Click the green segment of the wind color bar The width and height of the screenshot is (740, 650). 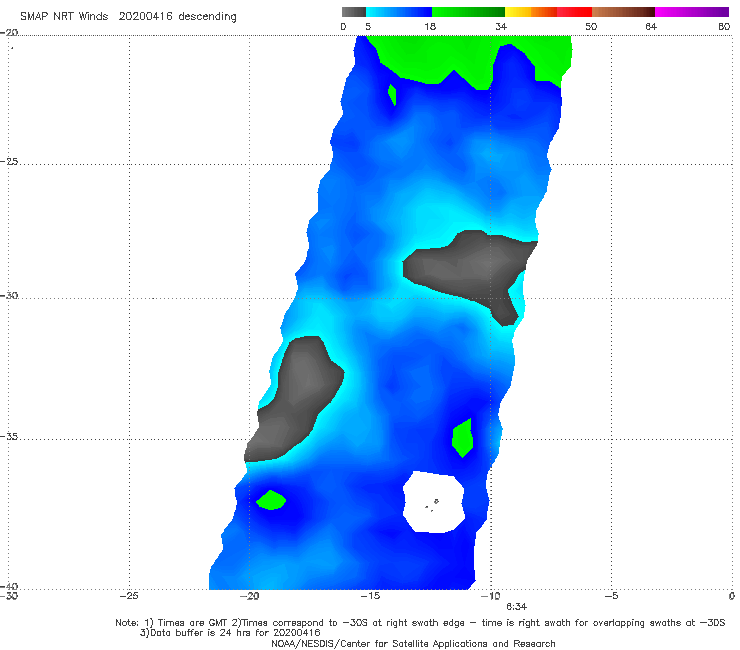468,12
